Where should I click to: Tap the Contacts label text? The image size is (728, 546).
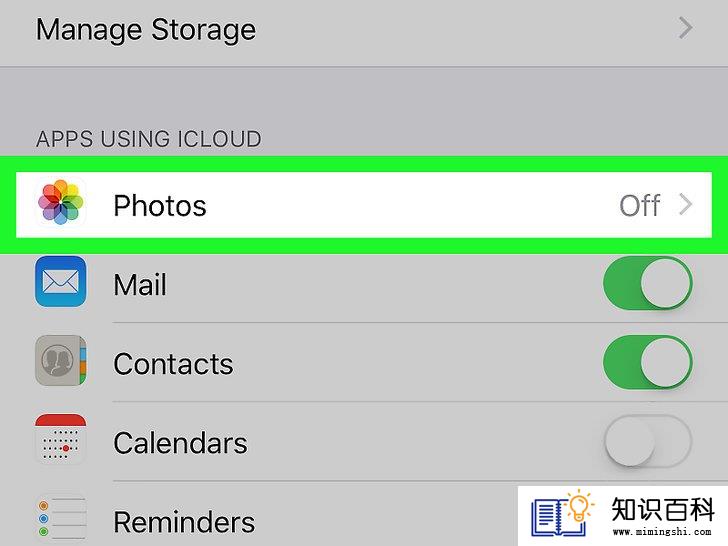173,364
